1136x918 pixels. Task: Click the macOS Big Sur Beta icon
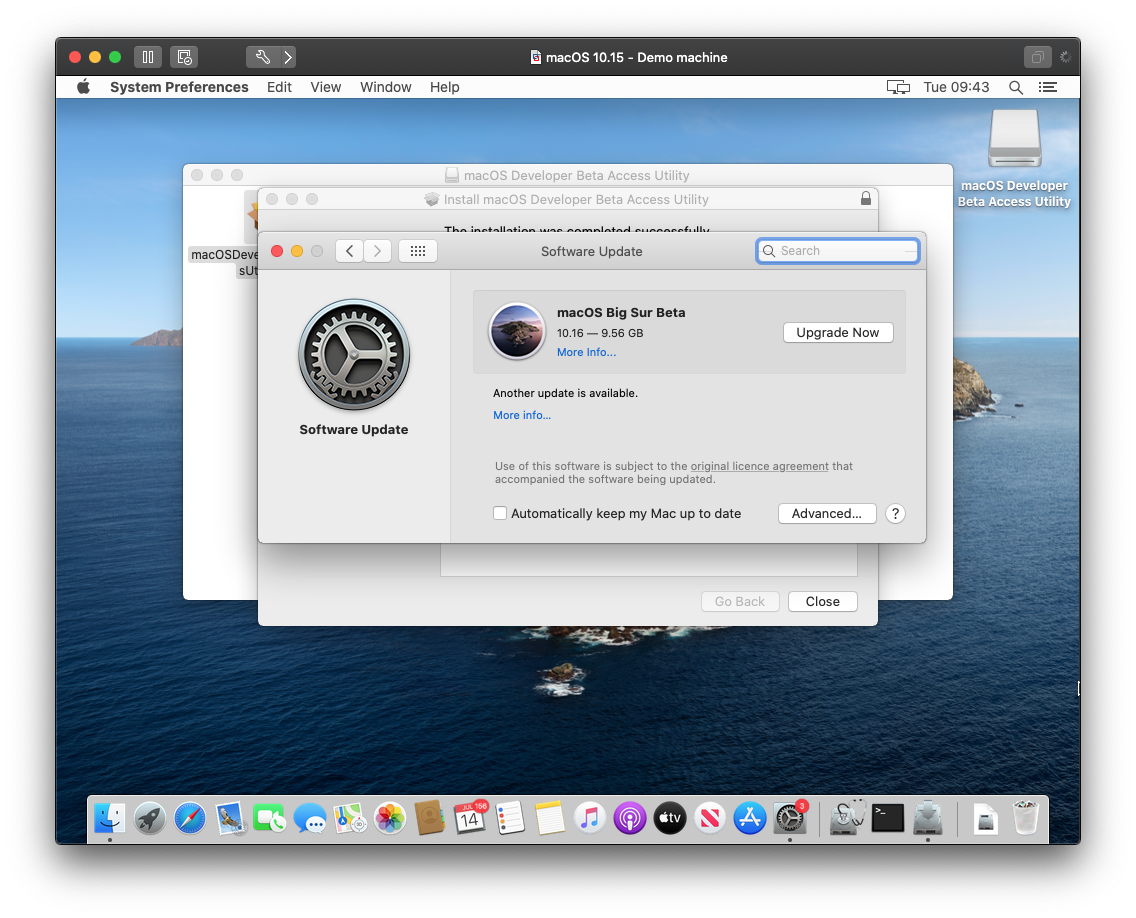coord(517,331)
